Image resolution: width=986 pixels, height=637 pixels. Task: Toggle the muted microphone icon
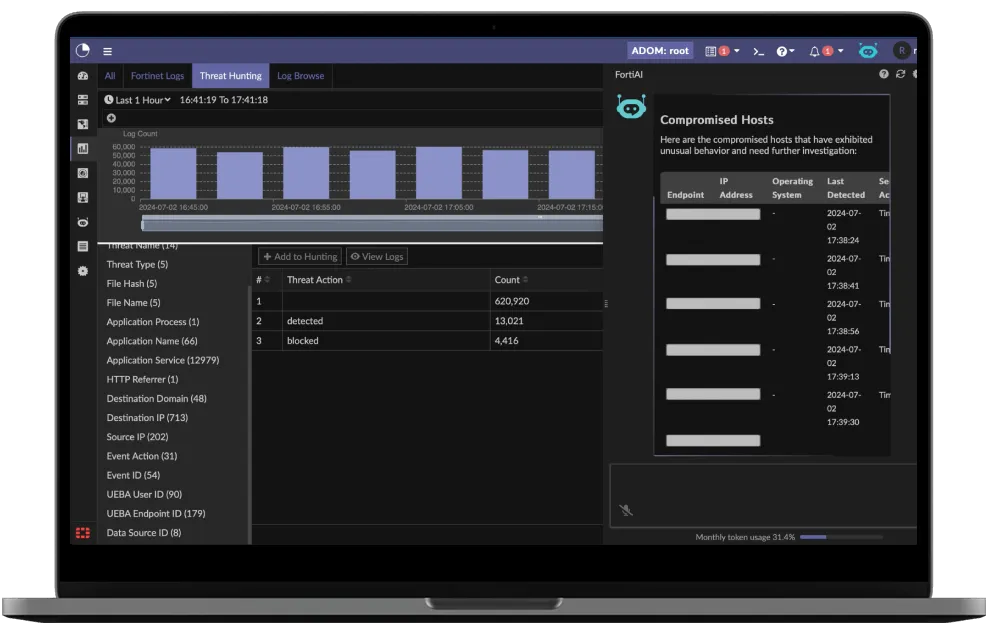tap(626, 510)
